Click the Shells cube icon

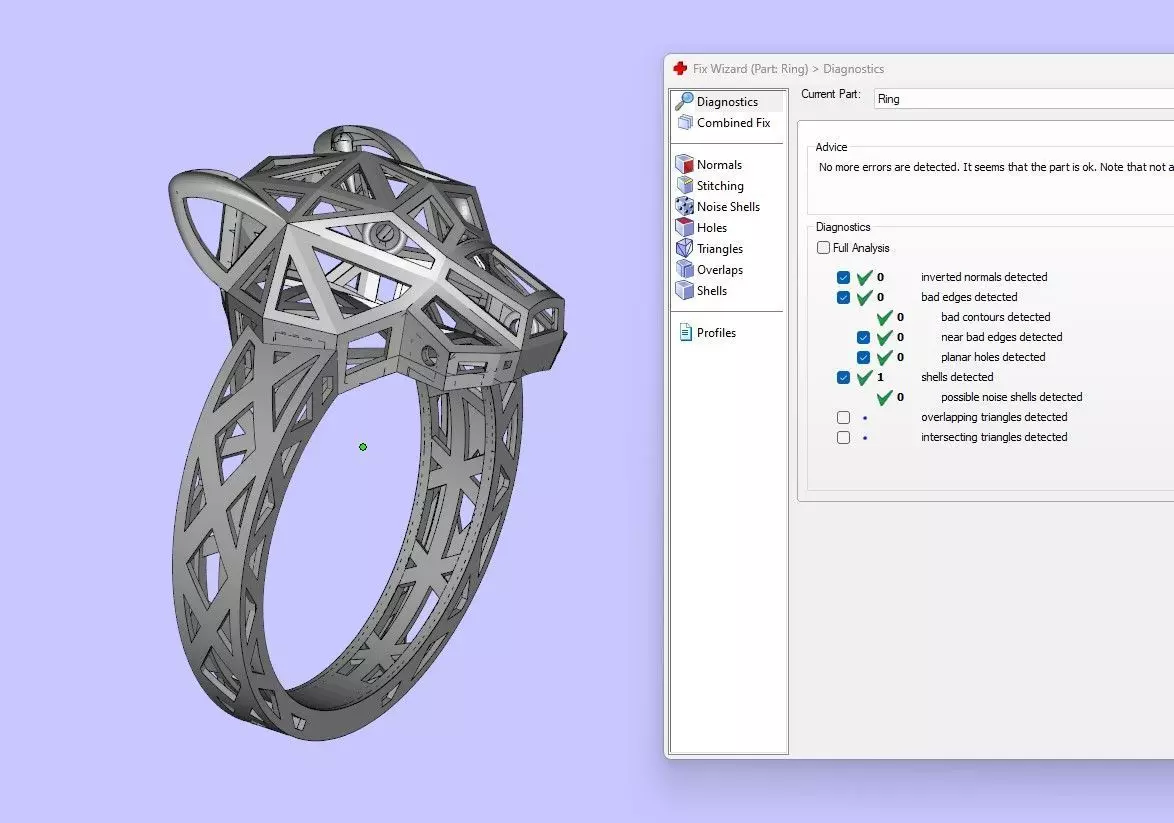tap(684, 290)
